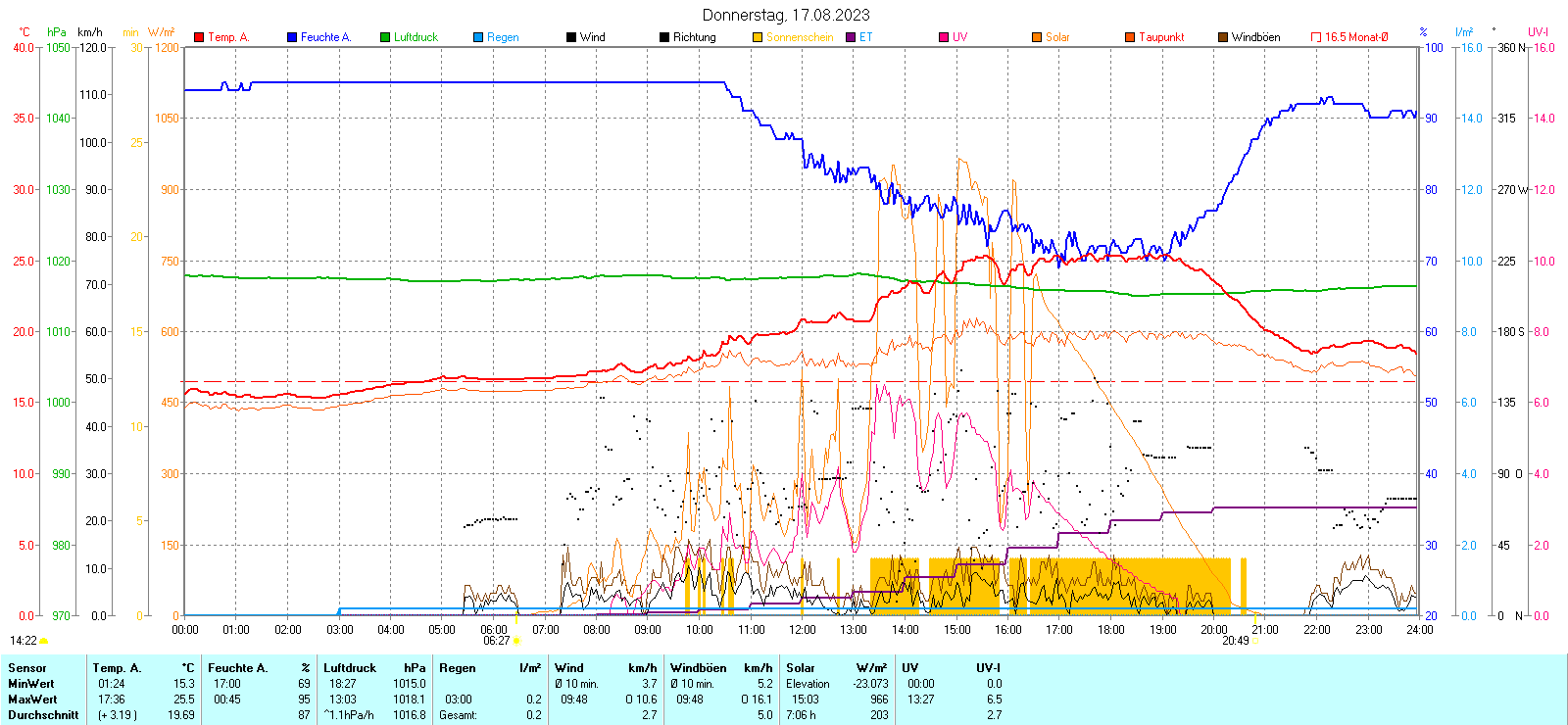Screen dimensions: 1568x725
Task: Click the magenta UV legend marker
Action: pos(944,37)
